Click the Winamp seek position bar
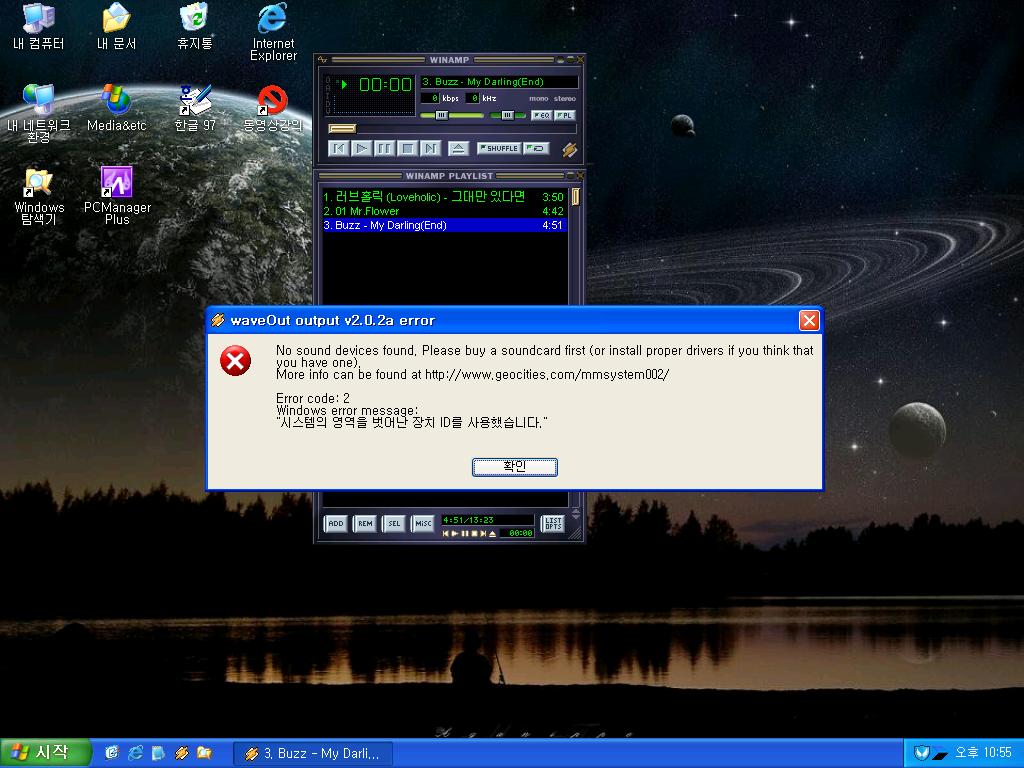Screen dimensions: 1024x768 452,129
